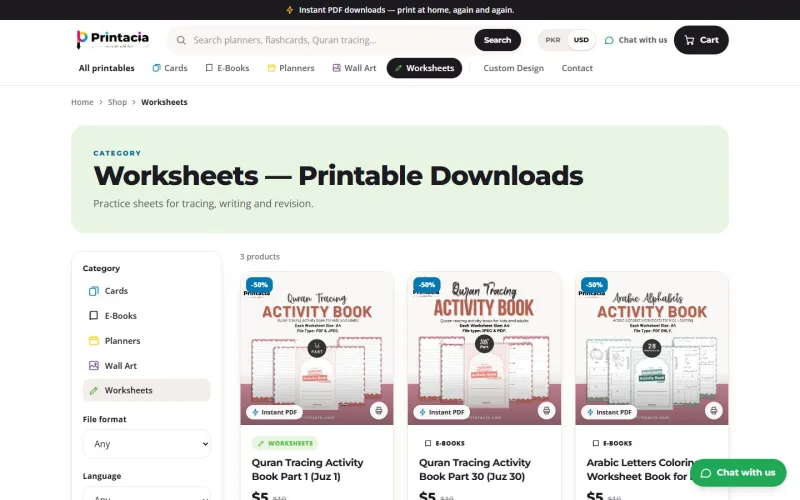Switch currency to USD
The image size is (800, 500).
click(x=581, y=40)
